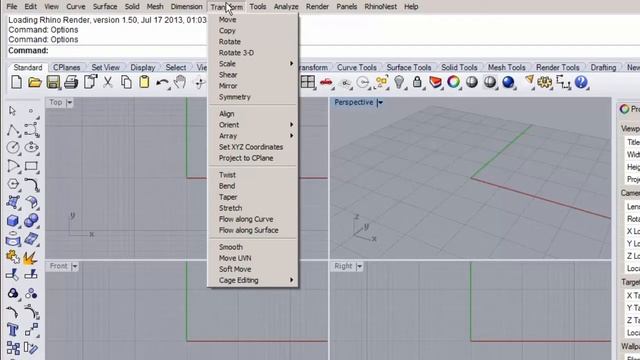Open Perspective viewport dropdown arrow
Screen dimensions: 640x360
380,102
